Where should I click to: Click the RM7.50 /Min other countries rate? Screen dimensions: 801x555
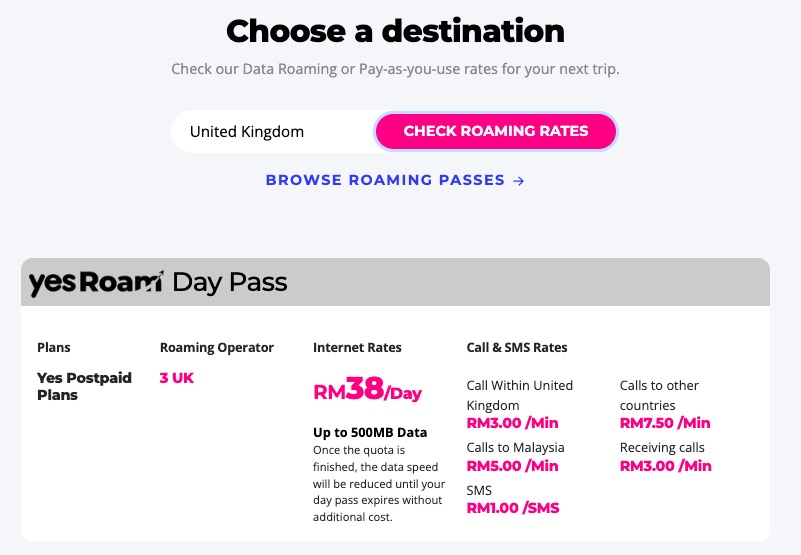tap(665, 423)
